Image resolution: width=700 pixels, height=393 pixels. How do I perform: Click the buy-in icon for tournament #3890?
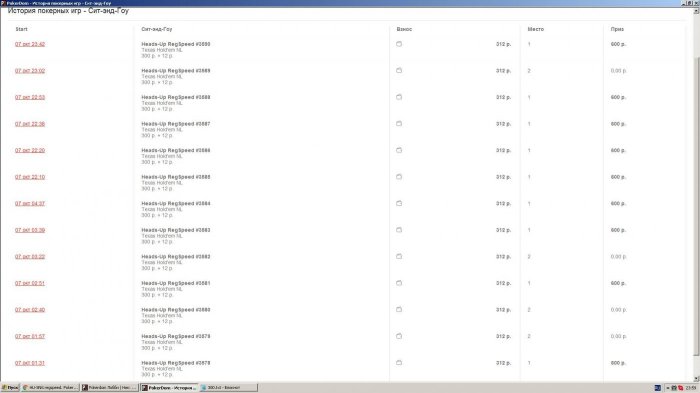click(399, 44)
